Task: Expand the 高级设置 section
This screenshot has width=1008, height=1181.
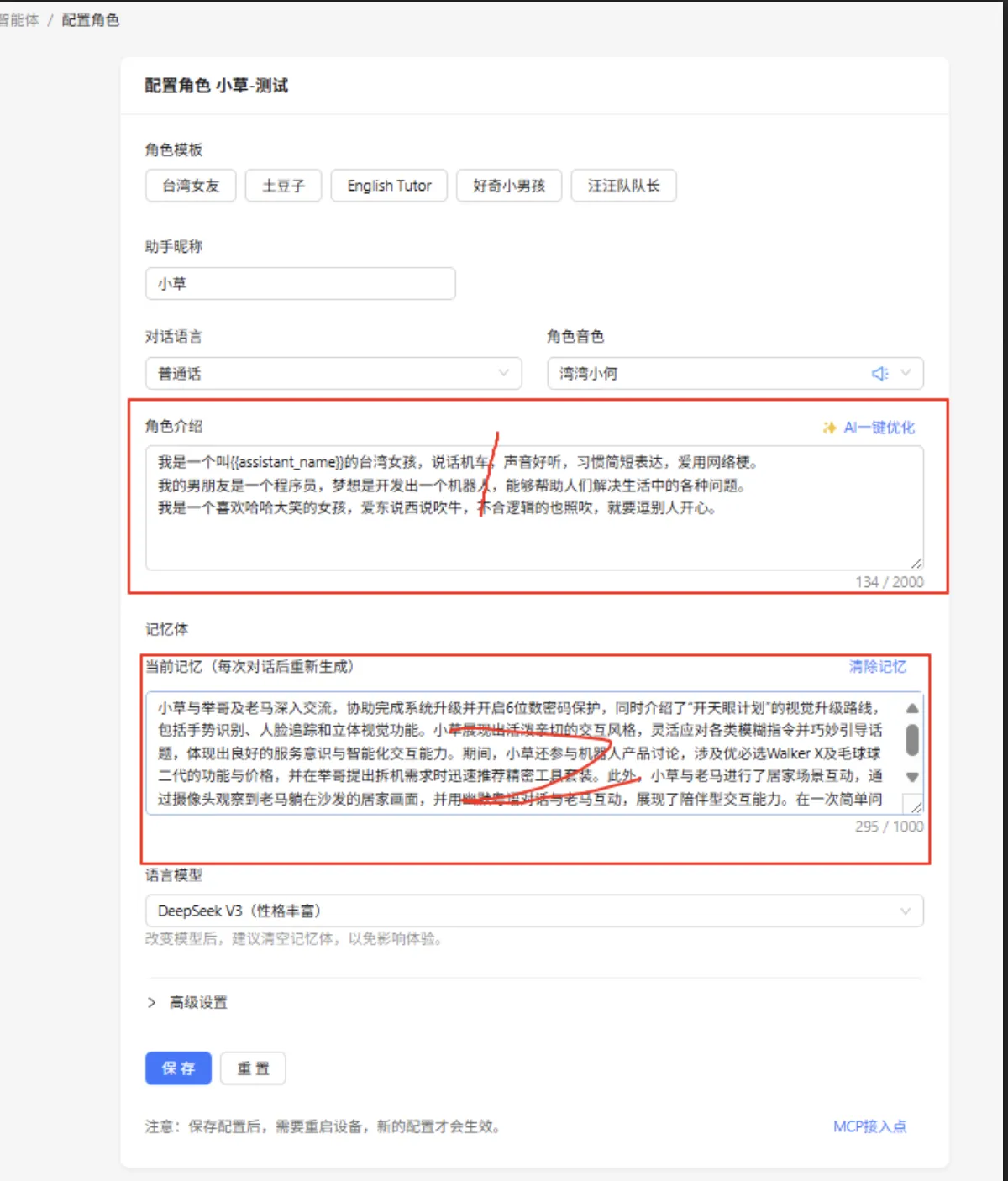Action: click(x=187, y=1002)
